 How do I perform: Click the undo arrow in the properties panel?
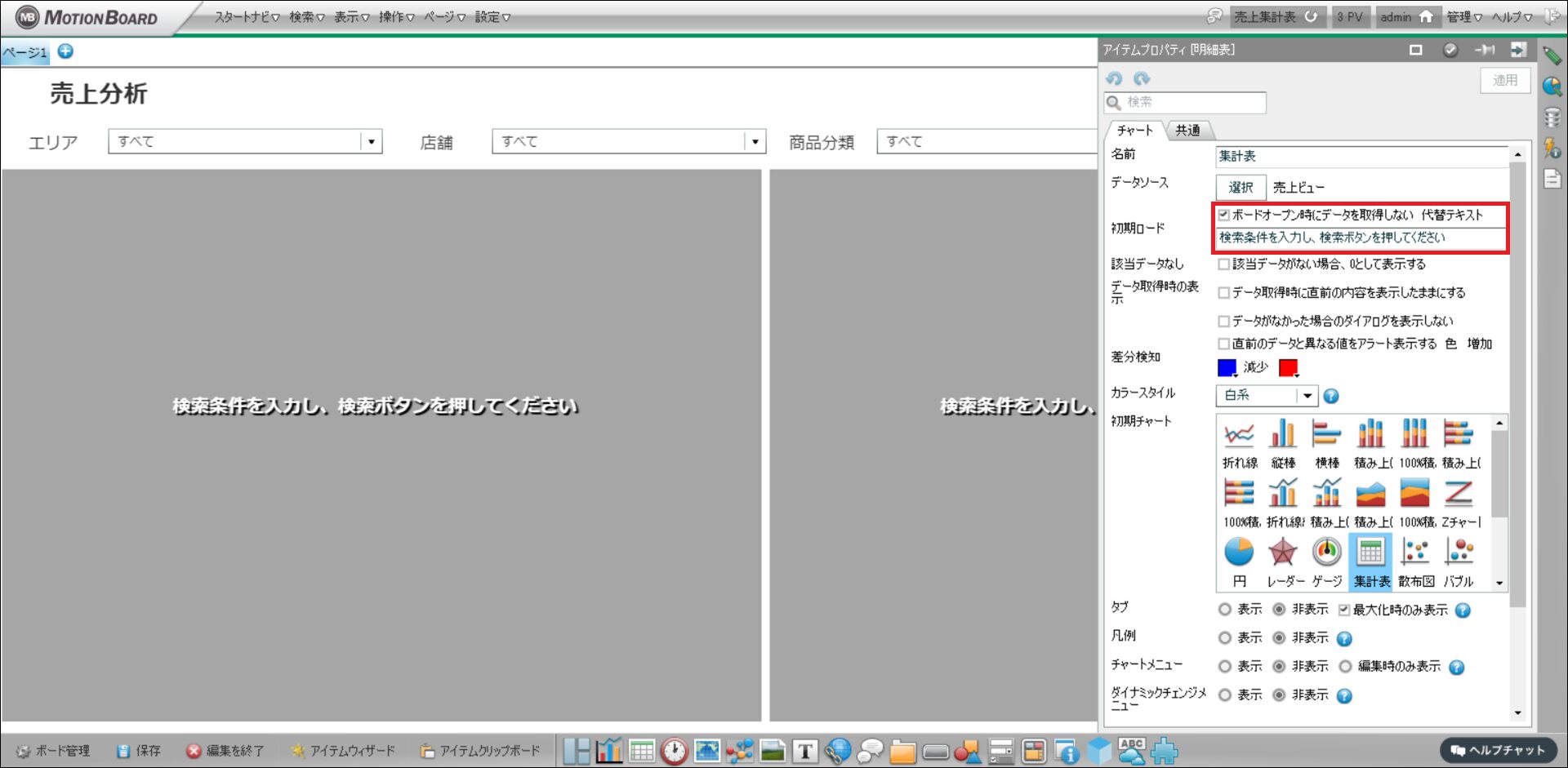point(1115,79)
